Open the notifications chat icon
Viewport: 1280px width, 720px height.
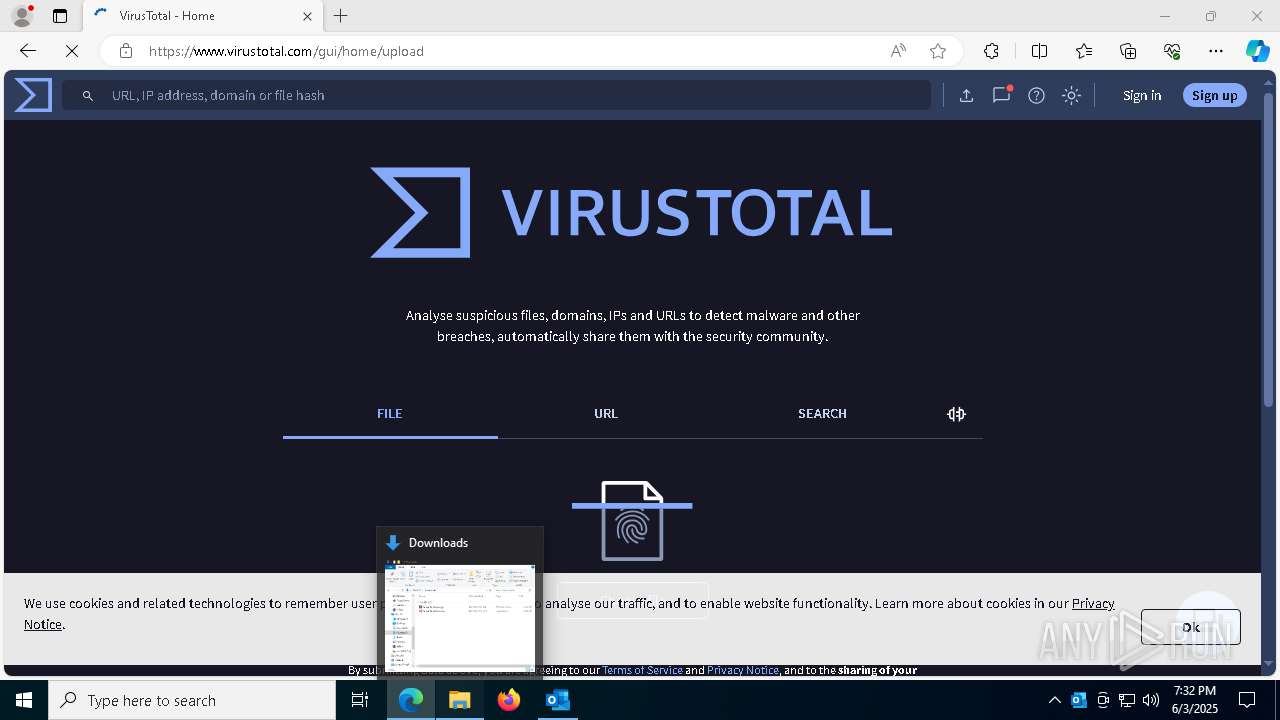pos(1001,95)
